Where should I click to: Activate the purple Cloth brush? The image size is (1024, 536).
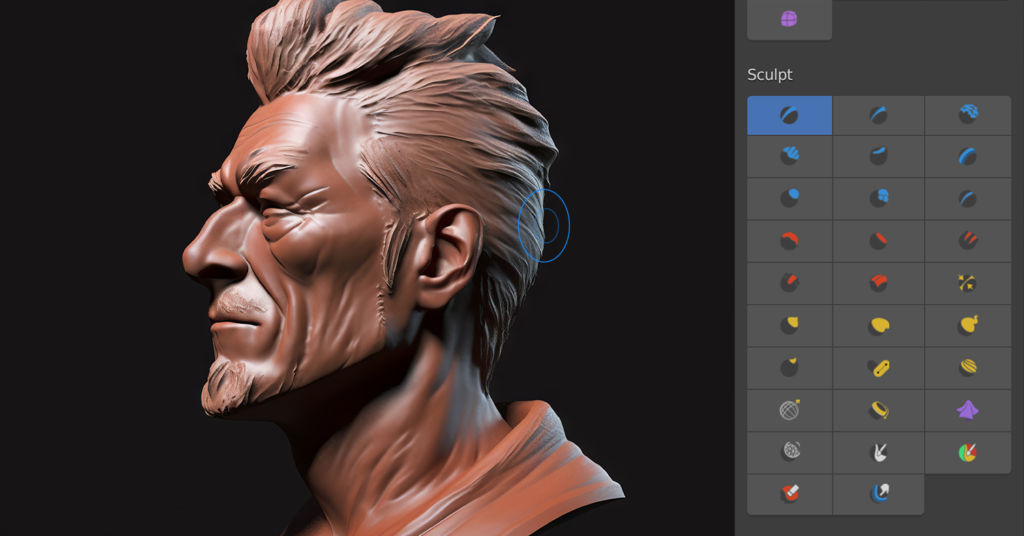[x=968, y=409]
